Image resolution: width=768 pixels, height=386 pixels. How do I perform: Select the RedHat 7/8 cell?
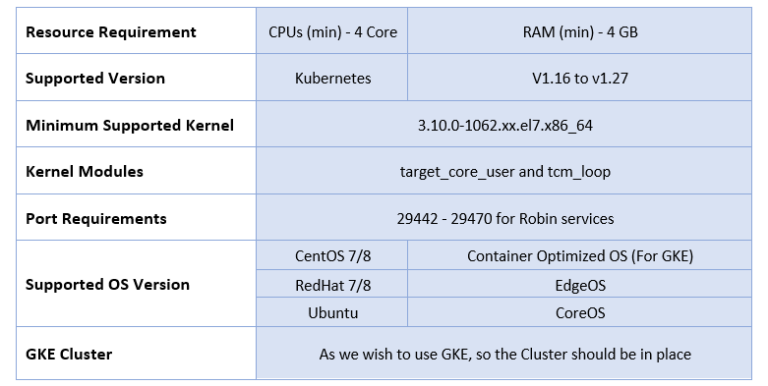coord(332,284)
